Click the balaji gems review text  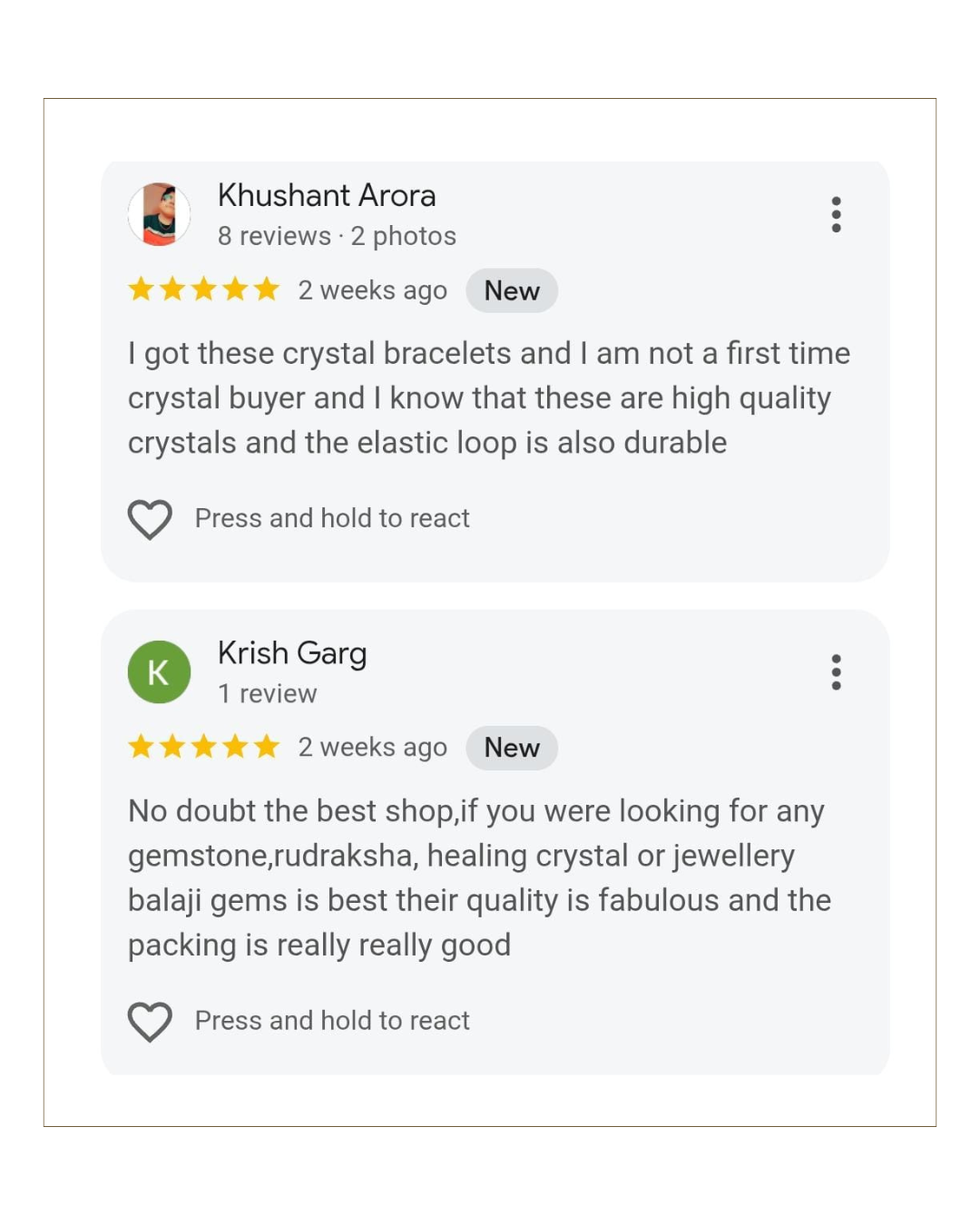pos(479,877)
